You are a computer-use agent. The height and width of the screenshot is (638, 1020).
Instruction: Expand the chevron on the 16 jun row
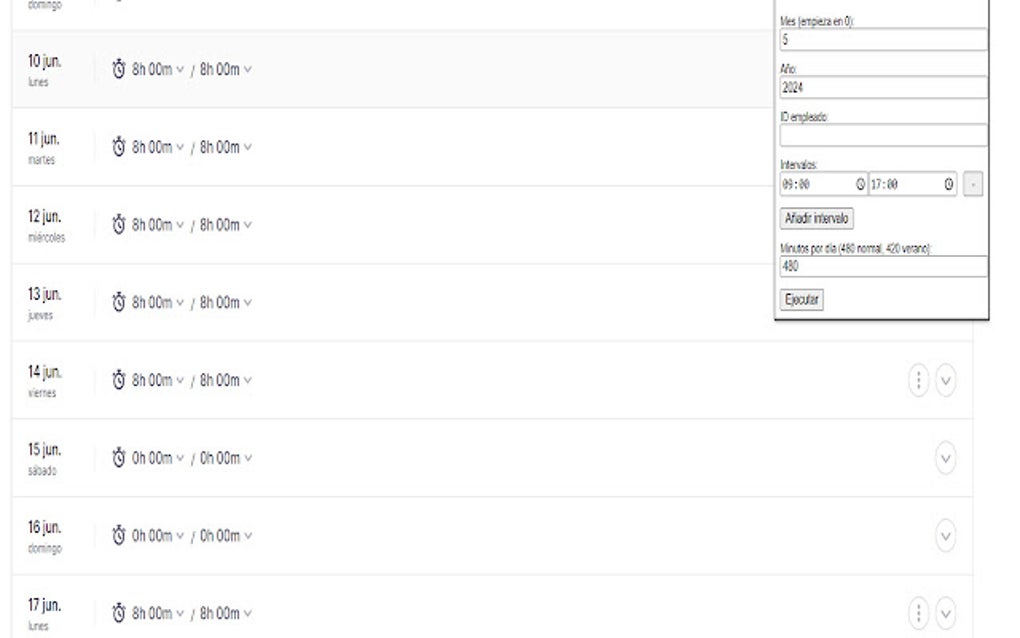[x=945, y=536]
